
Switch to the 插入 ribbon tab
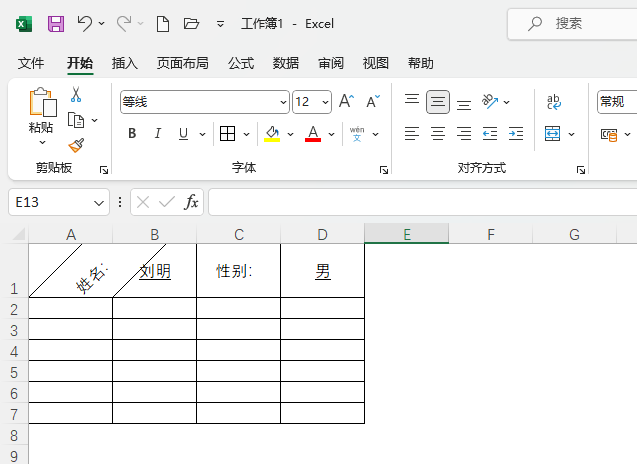[125, 63]
